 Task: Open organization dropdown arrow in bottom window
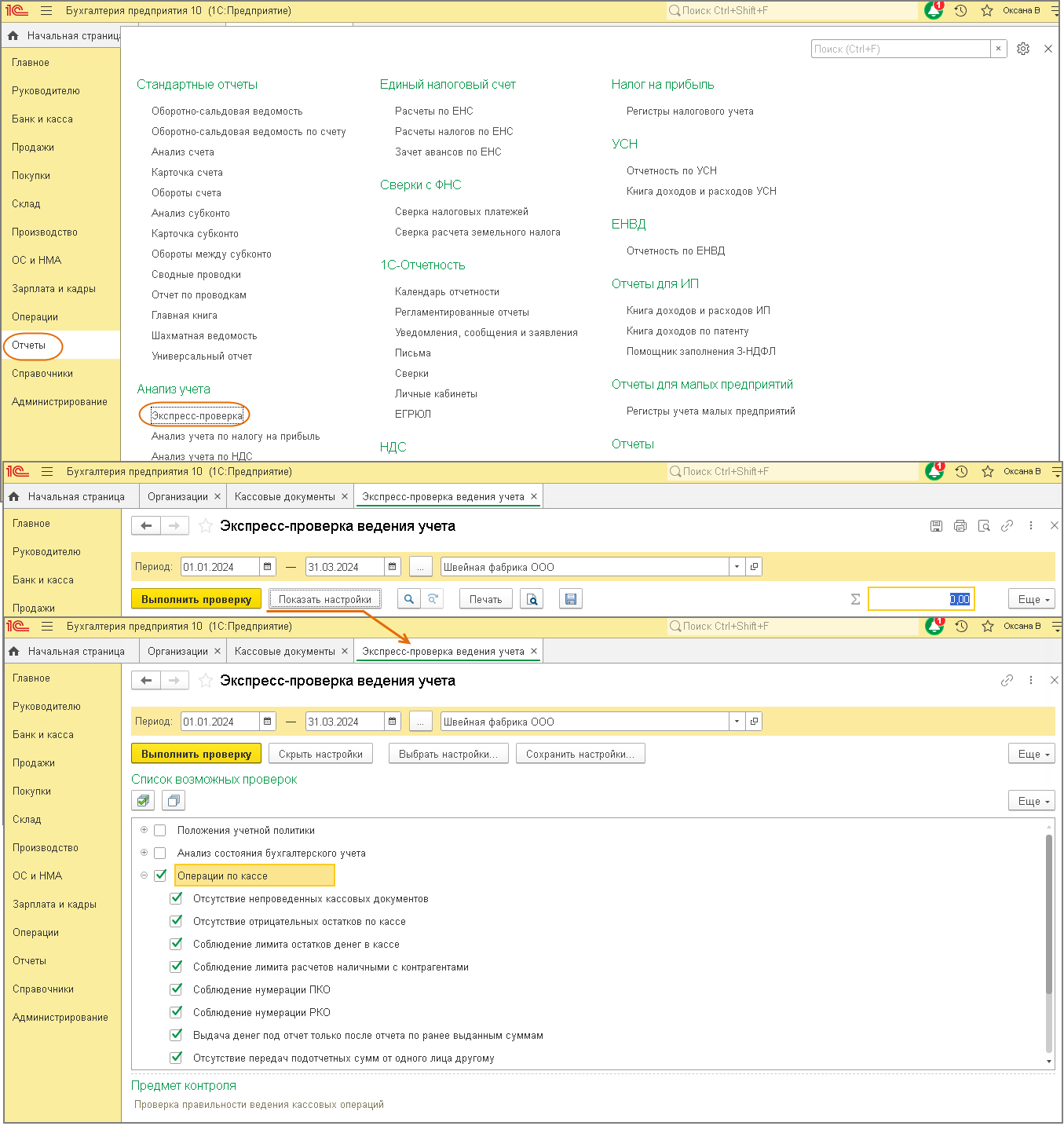pyautogui.click(x=737, y=722)
